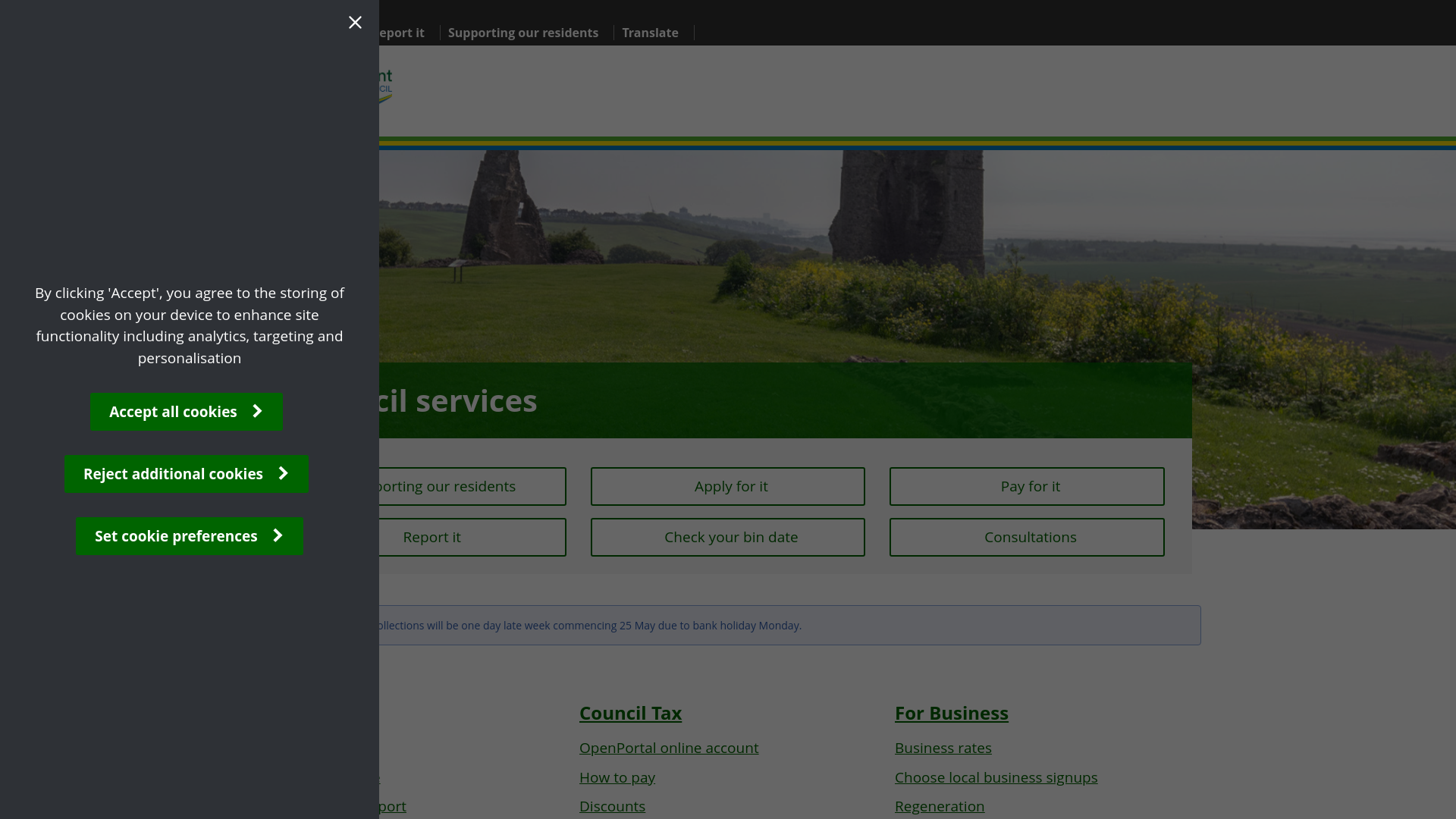Open OpenPortal online account link
Screen dimensions: 1456x819
click(x=669, y=748)
